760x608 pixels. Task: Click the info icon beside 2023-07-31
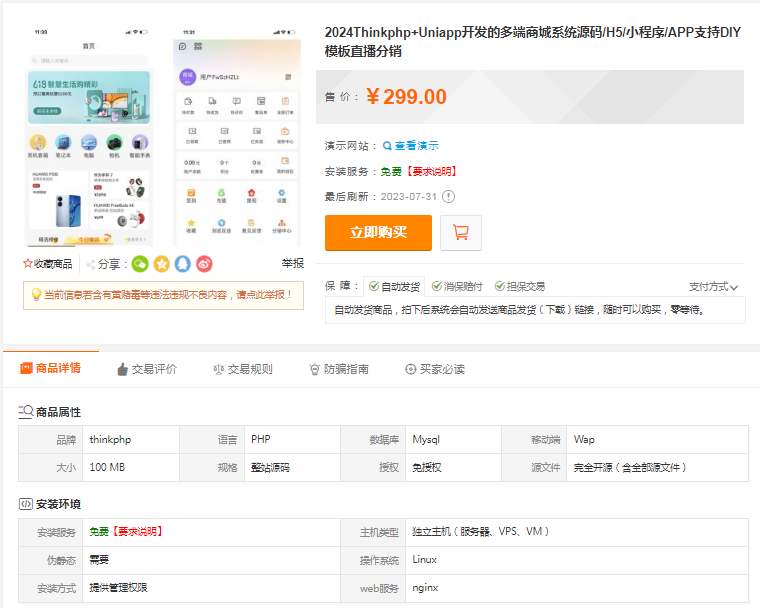coord(449,196)
